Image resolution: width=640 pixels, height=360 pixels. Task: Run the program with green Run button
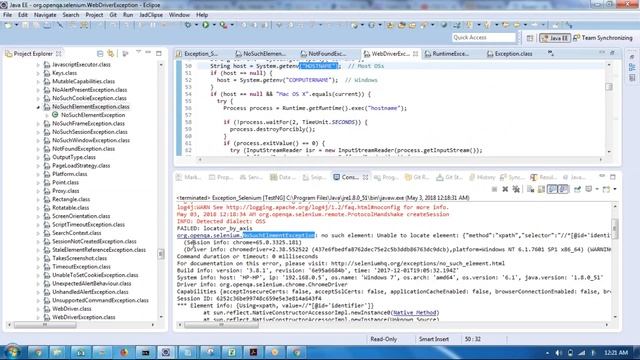coord(206,25)
